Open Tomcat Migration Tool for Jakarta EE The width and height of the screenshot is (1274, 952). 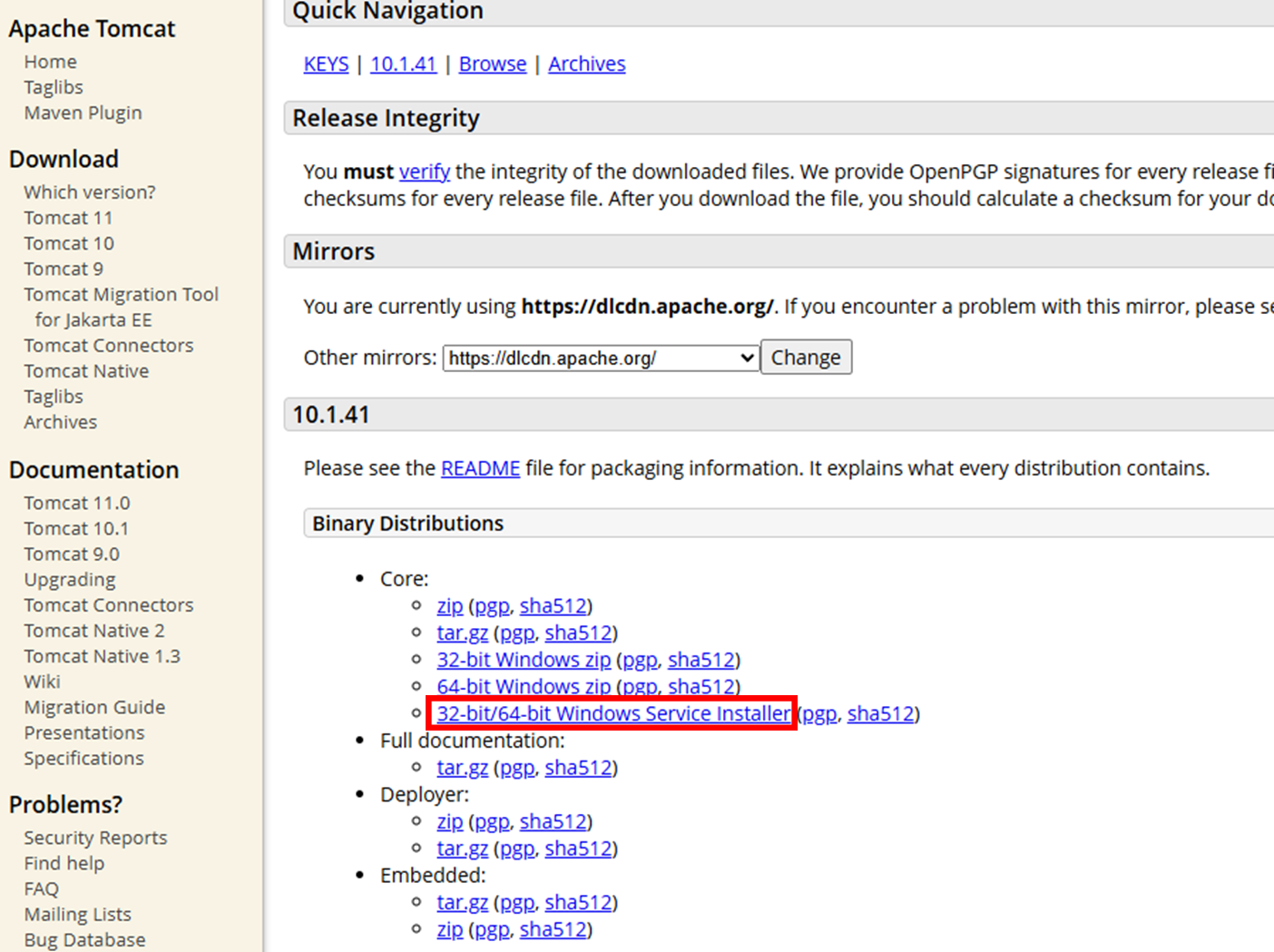122,307
